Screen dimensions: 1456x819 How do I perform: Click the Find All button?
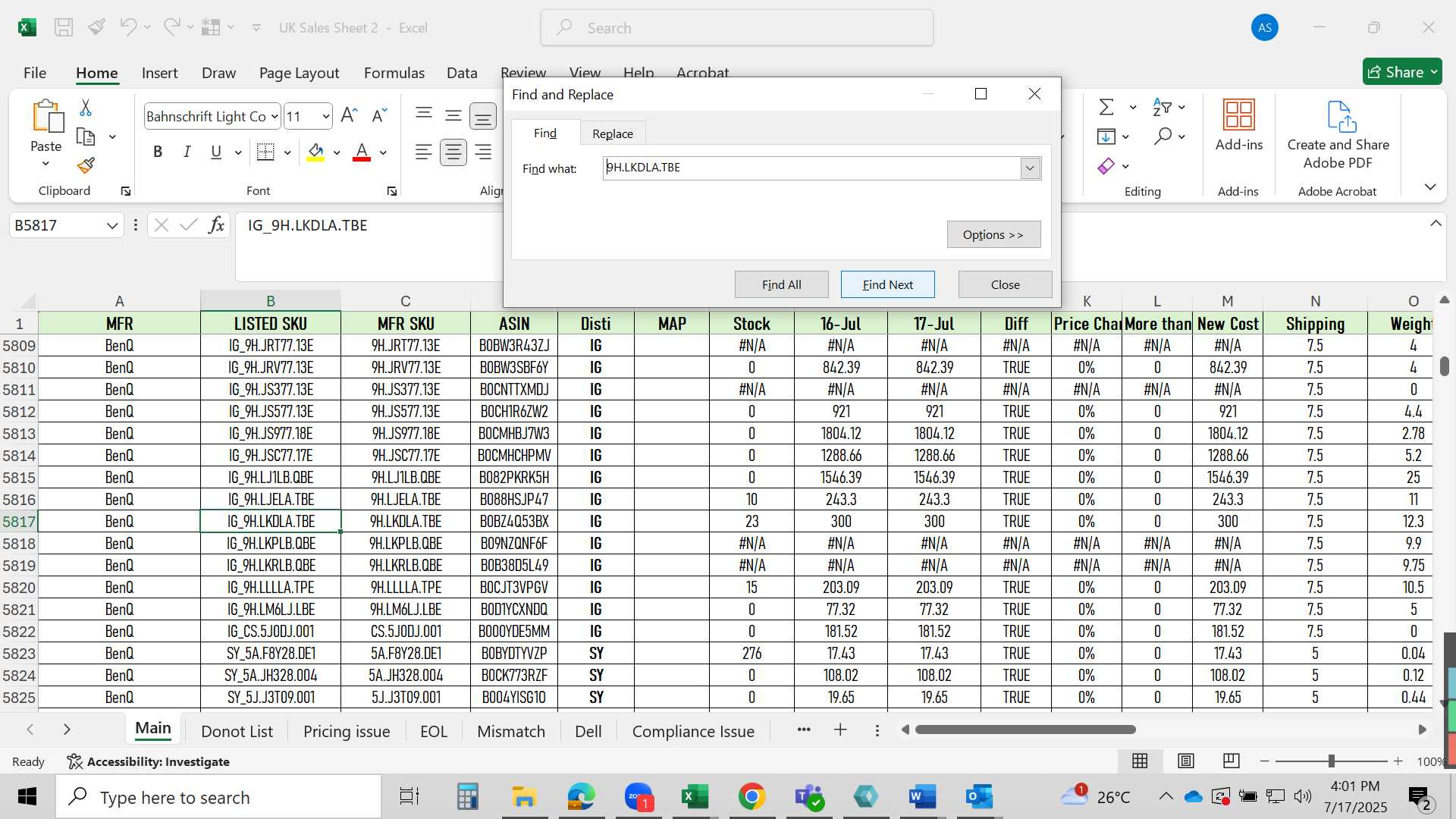781,284
